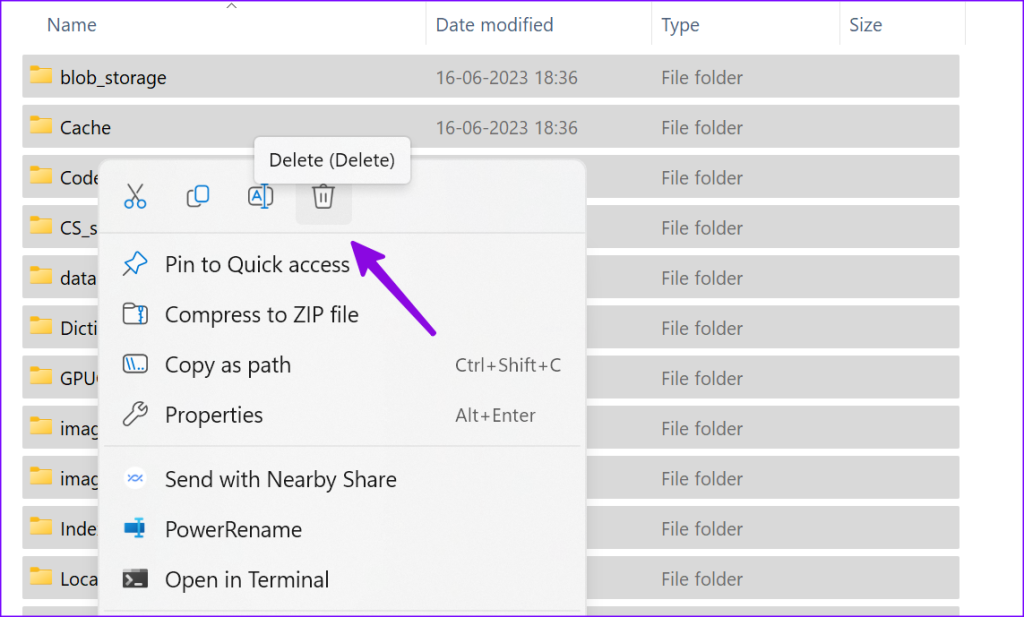This screenshot has height=617, width=1024.
Task: Select the Copy icon in the context menu
Action: [198, 196]
